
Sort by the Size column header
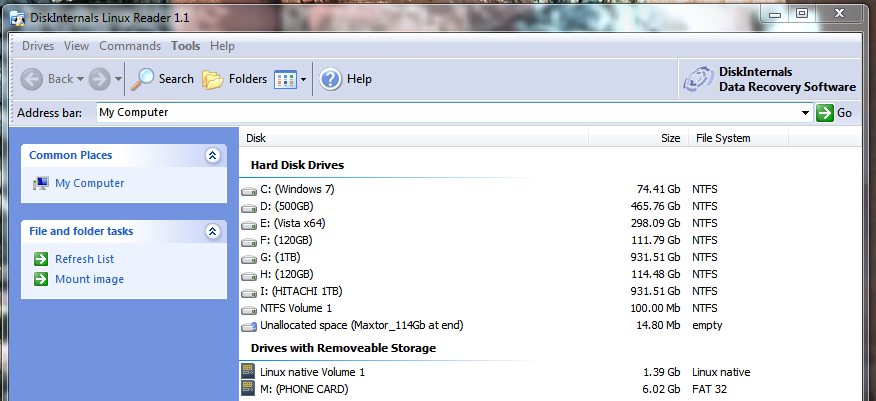670,138
